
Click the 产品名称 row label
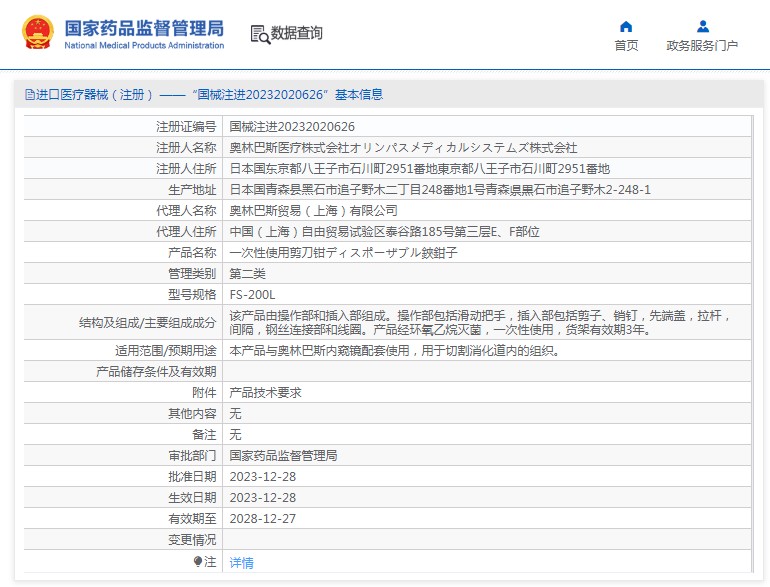pos(192,253)
